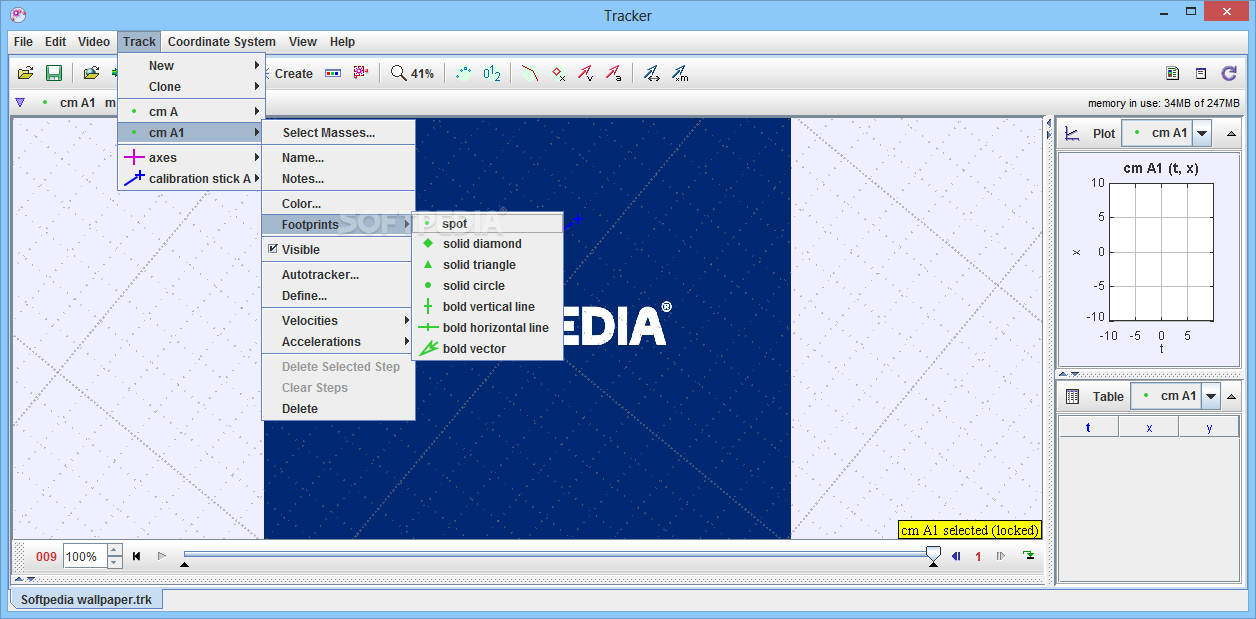This screenshot has width=1256, height=619.
Task: Choose solid diamond footprint
Action: (488, 244)
